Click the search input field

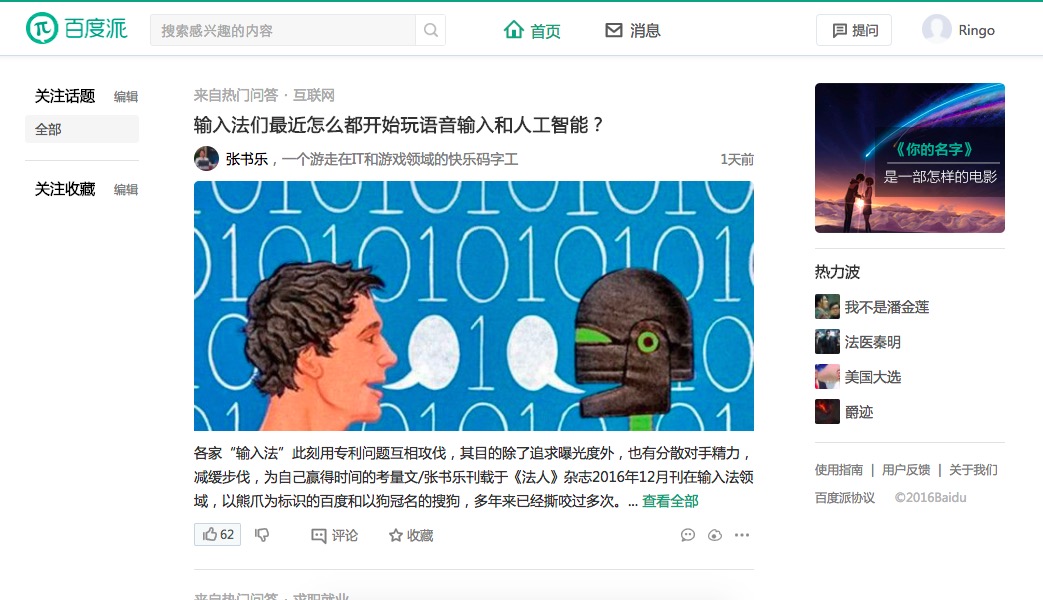[283, 30]
